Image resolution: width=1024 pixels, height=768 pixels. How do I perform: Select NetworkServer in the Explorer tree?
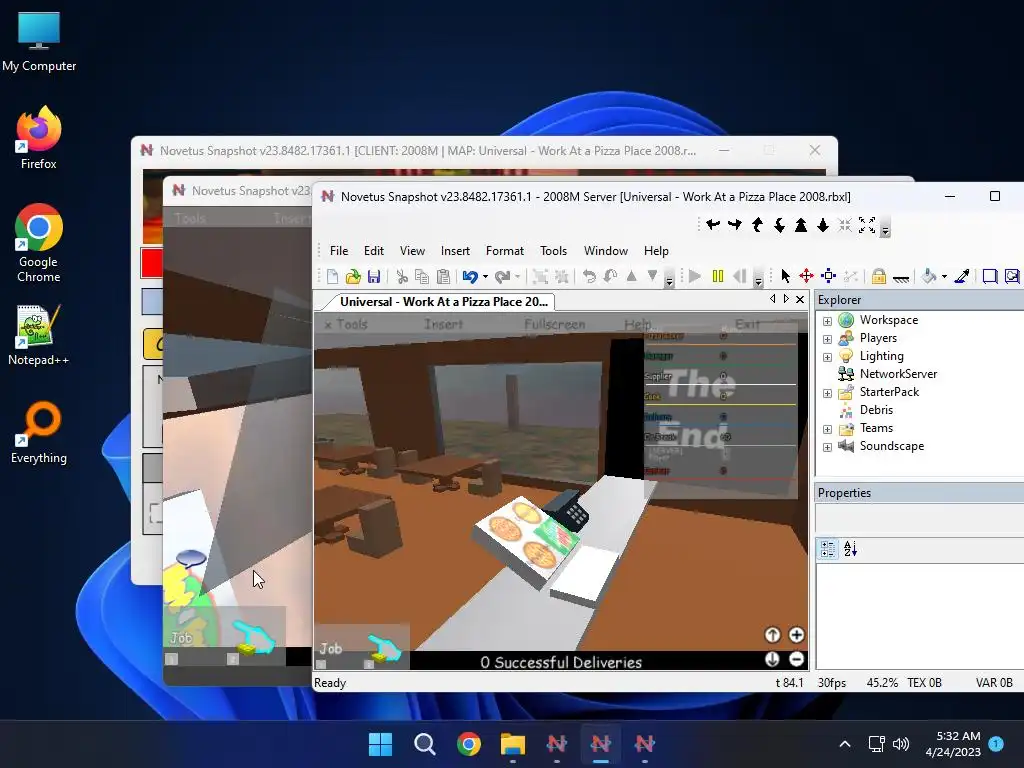pyautogui.click(x=898, y=374)
